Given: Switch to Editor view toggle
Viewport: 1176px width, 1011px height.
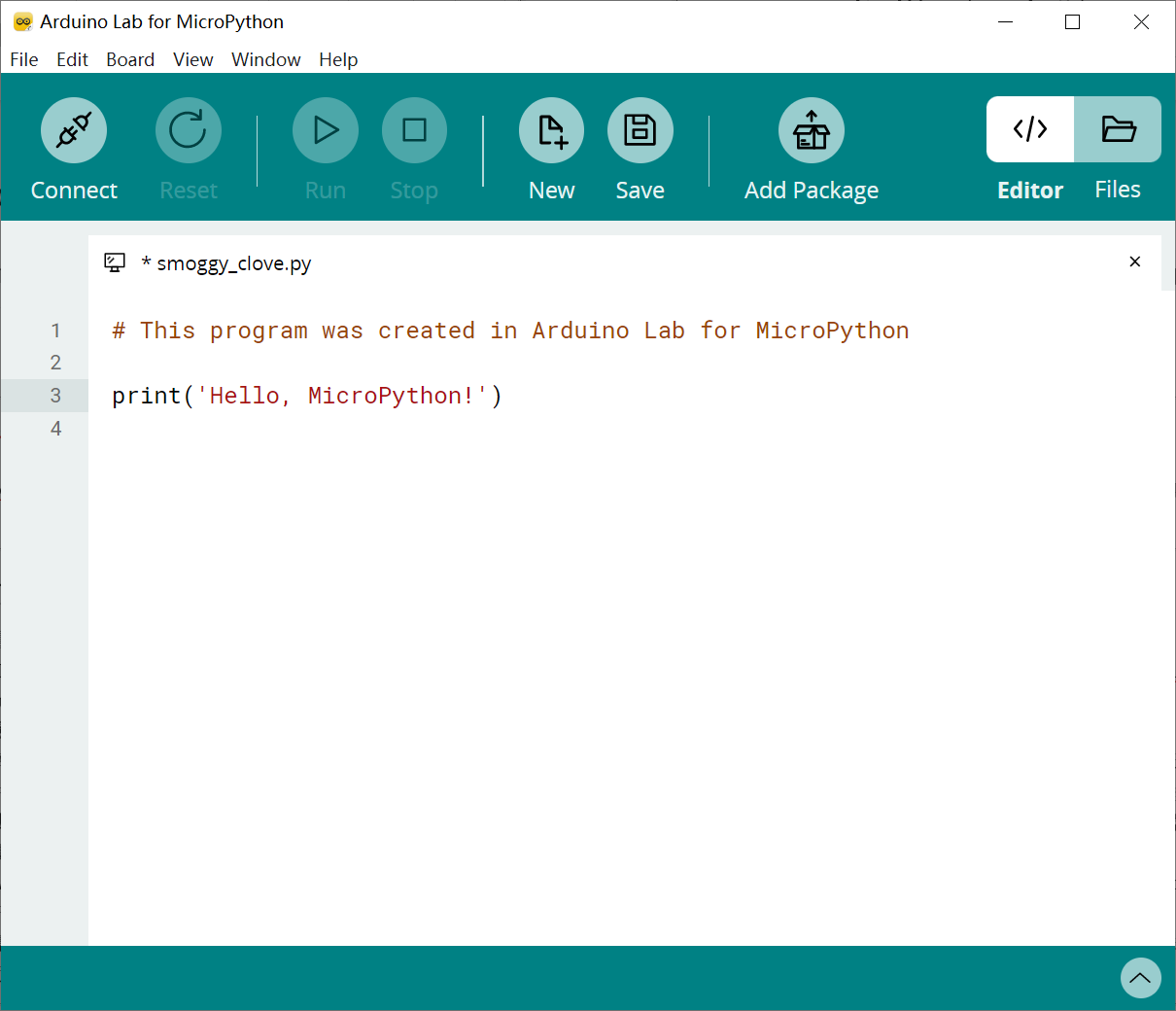Looking at the screenshot, I should click(1030, 129).
